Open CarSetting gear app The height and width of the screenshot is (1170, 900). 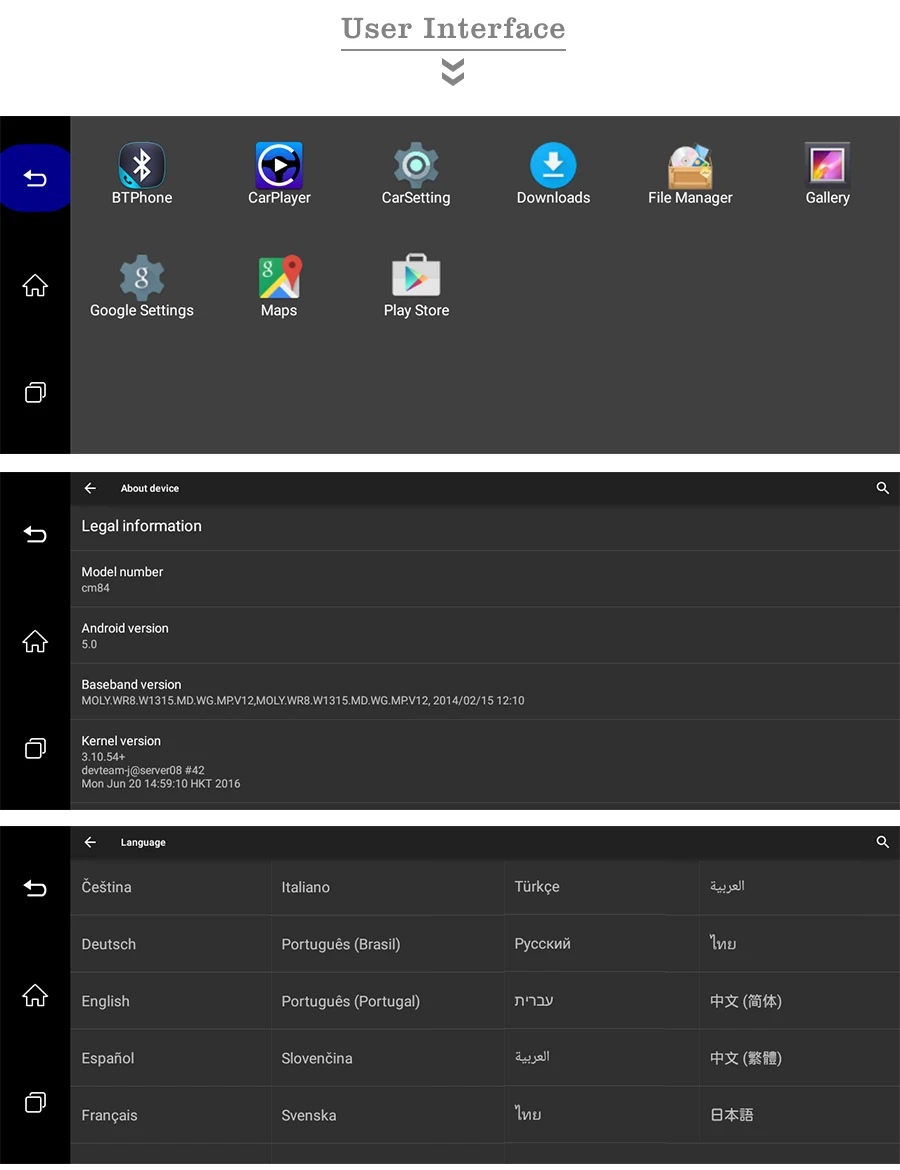416,174
